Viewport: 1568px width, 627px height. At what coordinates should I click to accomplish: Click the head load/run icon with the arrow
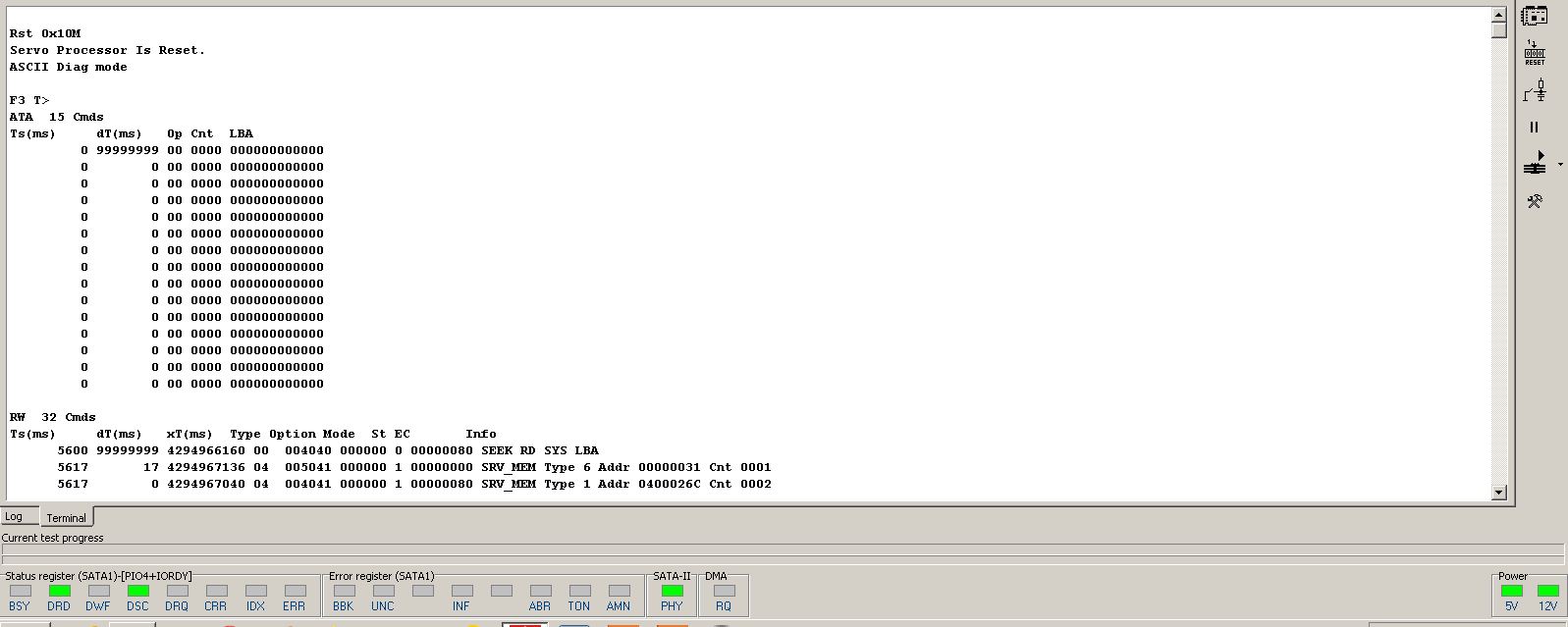pyautogui.click(x=1535, y=163)
